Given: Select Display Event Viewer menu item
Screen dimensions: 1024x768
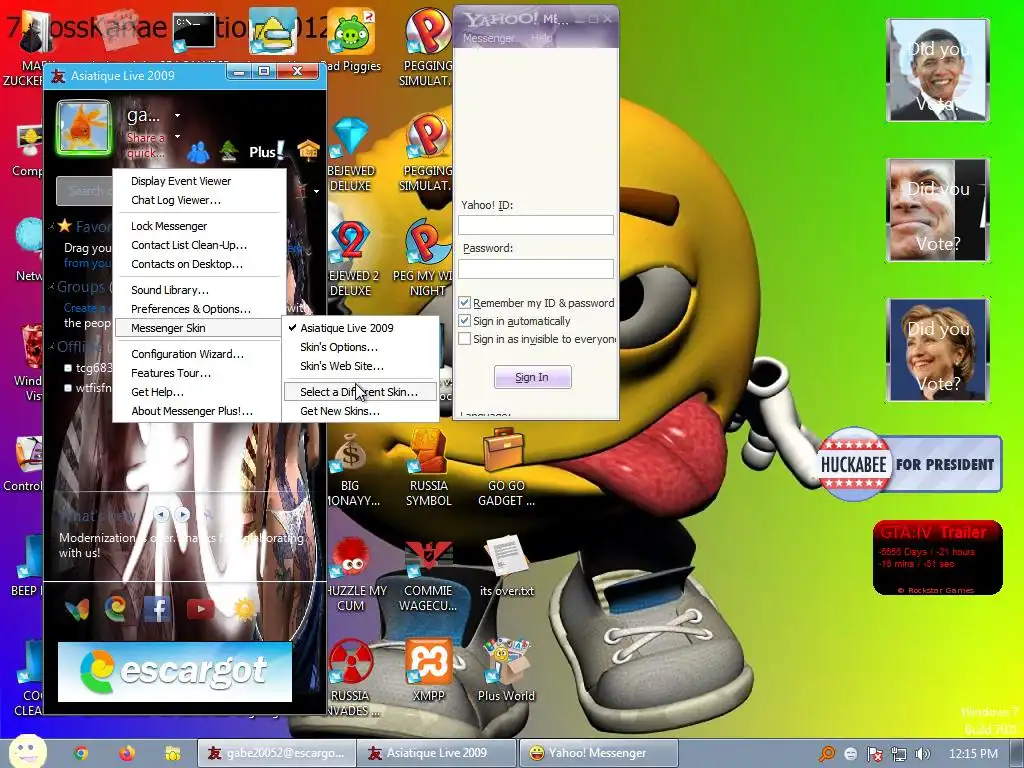Looking at the screenshot, I should coord(199,181).
